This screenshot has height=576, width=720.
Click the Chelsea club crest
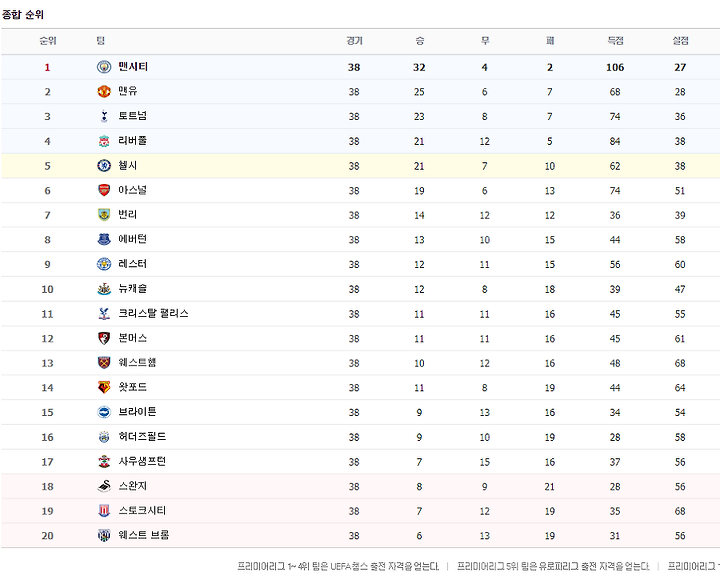click(104, 165)
